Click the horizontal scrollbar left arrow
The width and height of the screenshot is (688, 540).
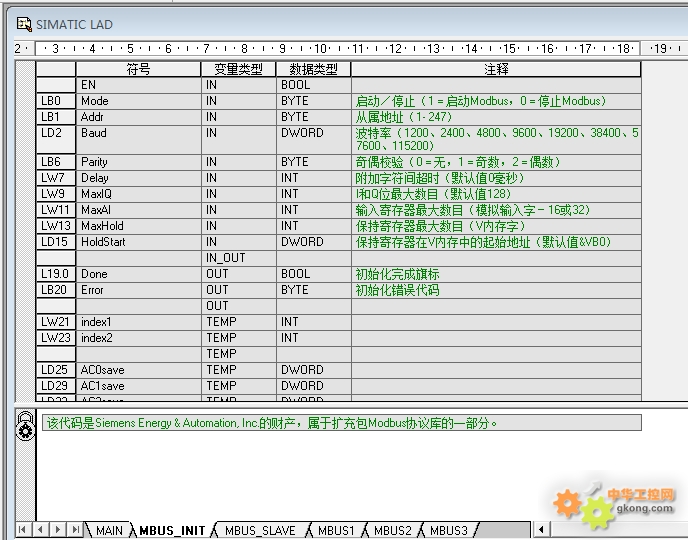(541, 529)
